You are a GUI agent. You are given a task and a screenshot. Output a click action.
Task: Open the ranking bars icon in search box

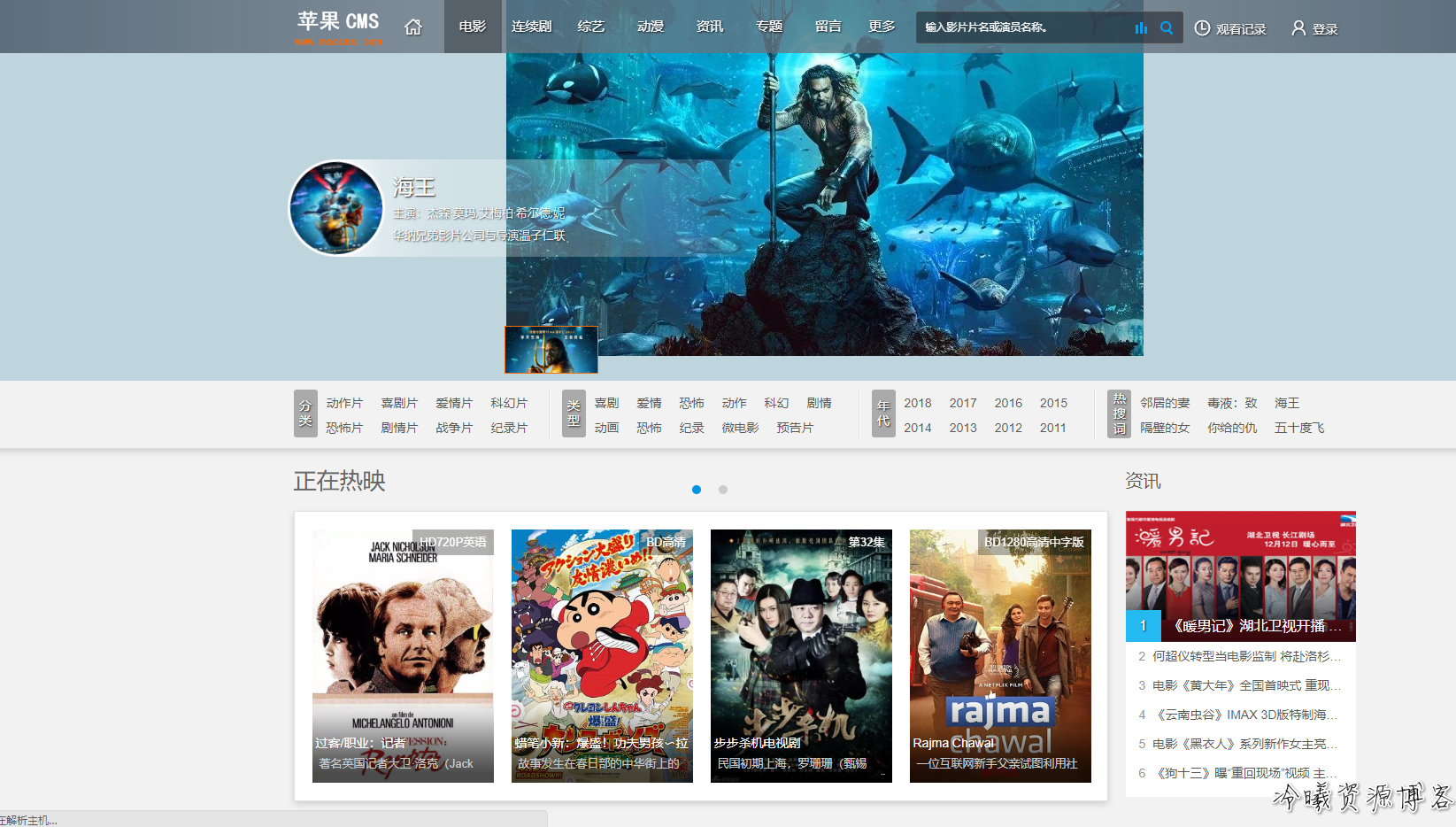click(1141, 27)
